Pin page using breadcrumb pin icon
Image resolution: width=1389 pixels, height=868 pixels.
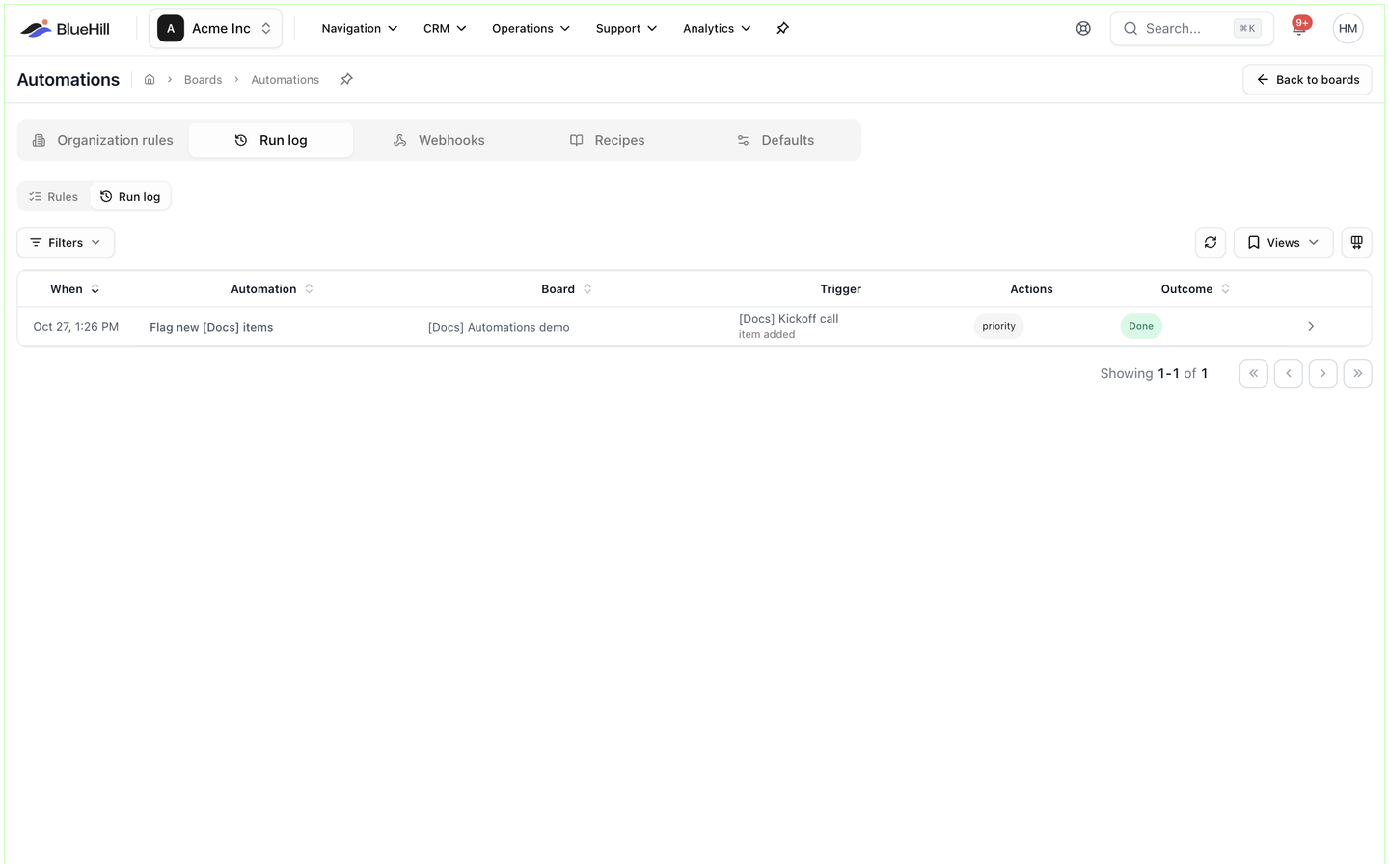tap(346, 80)
